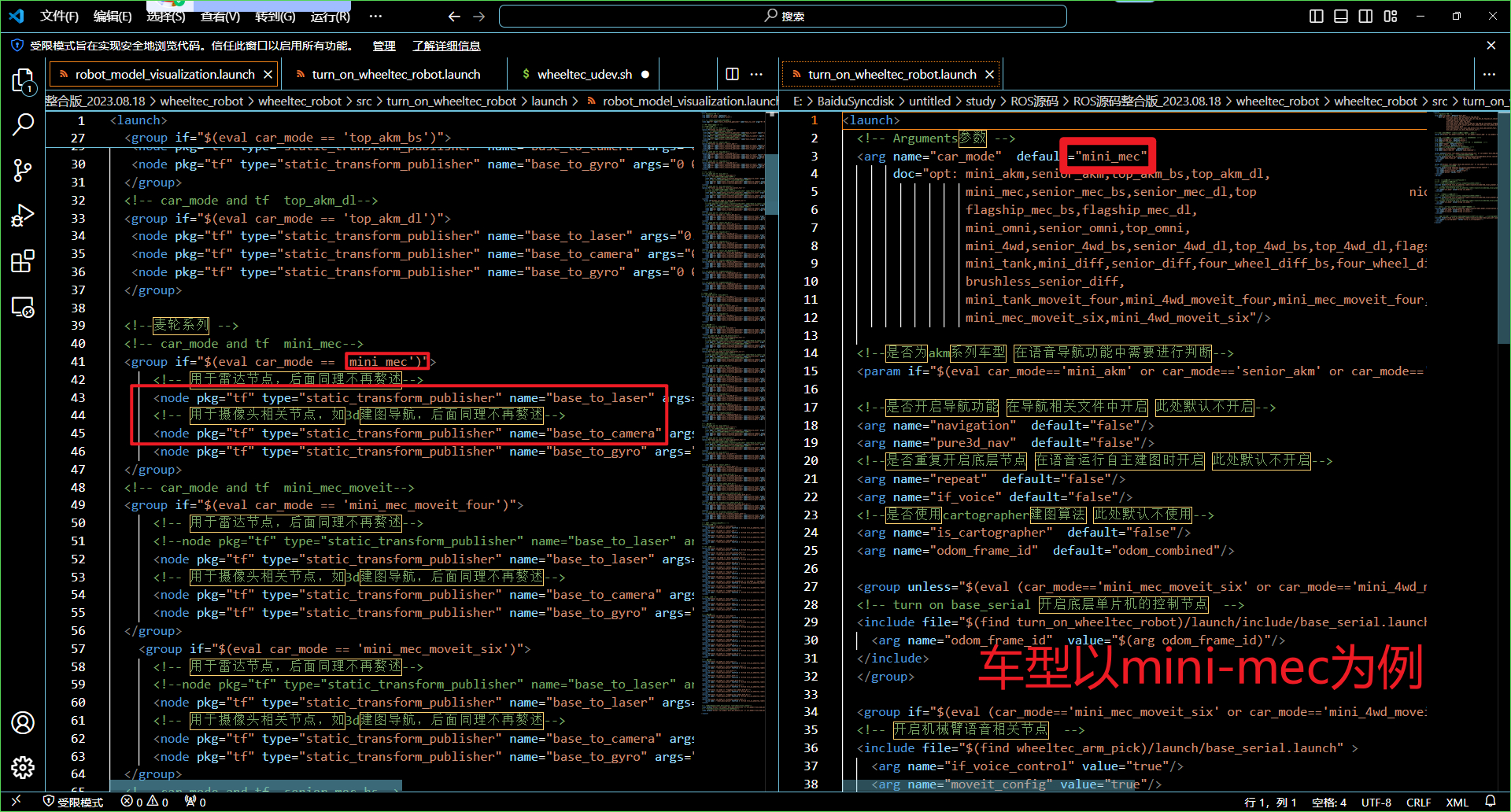Viewport: 1511px width, 812px height.
Task: Click 'study' breadcrumb in right editor
Action: click(981, 101)
